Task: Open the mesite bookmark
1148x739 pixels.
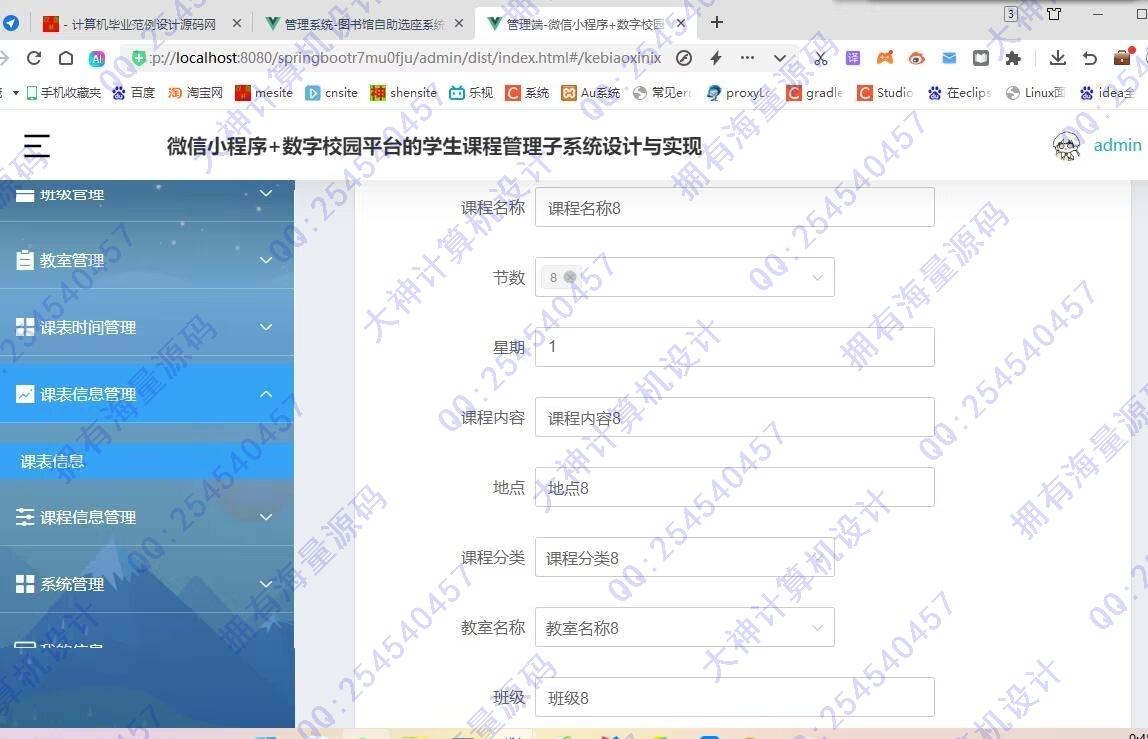Action: (264, 92)
